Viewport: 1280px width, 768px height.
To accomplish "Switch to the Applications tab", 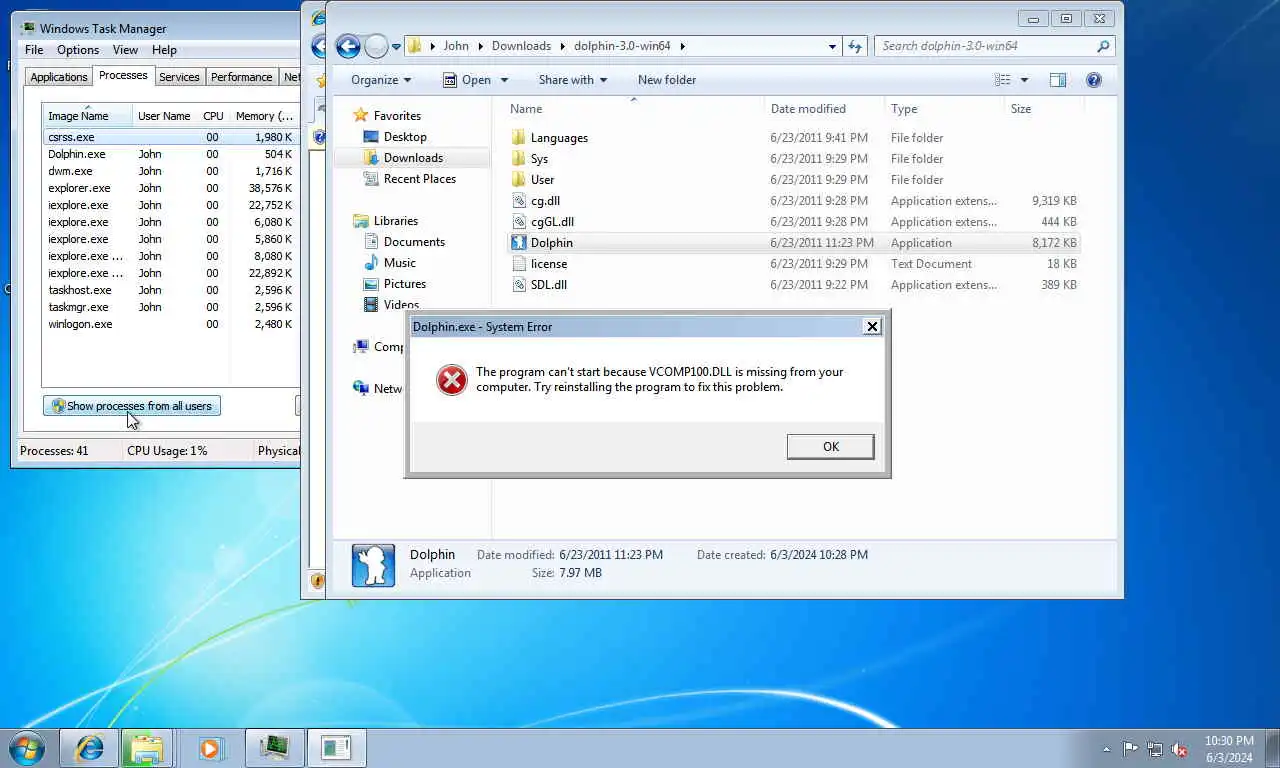I will pos(58,77).
